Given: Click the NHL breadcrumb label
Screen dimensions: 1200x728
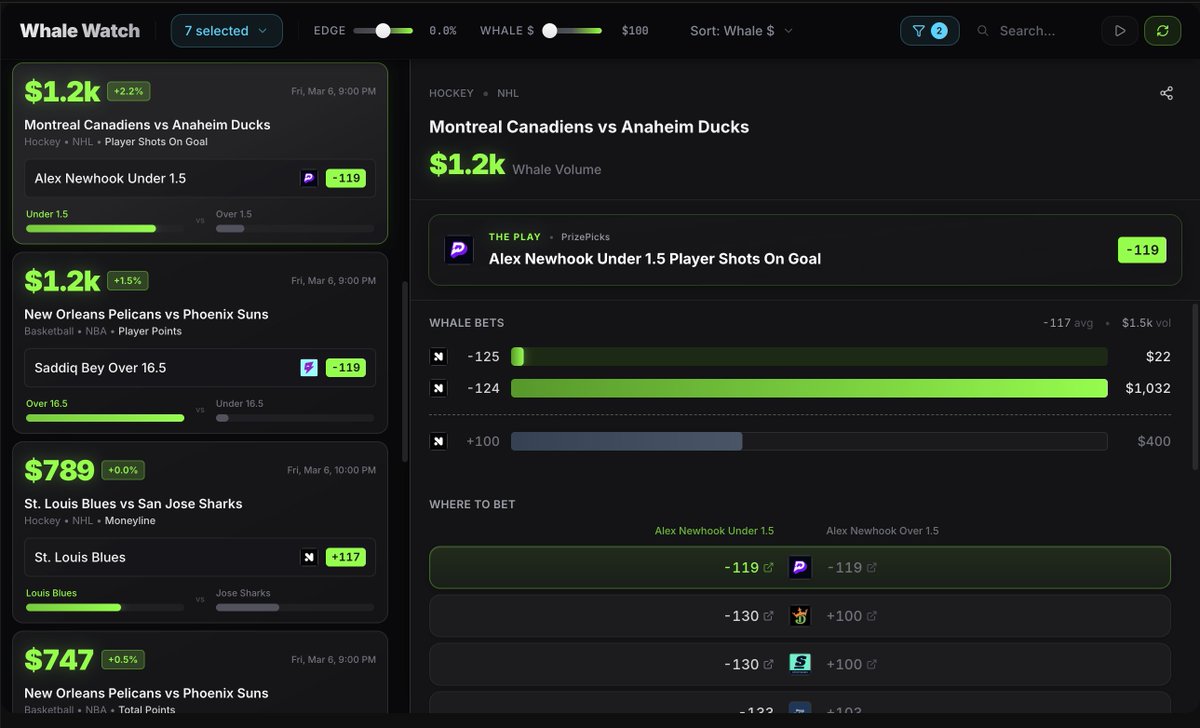Looking at the screenshot, I should coord(508,93).
